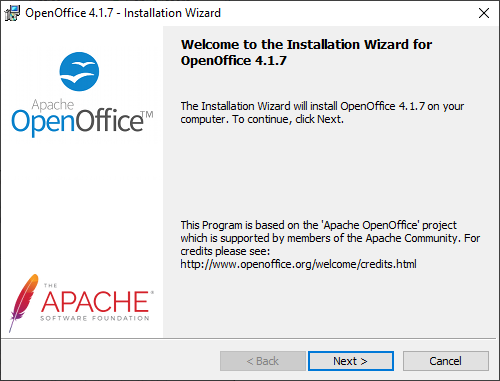Click the Software Foundation caption
The width and height of the screenshot is (500, 381).
[95, 318]
